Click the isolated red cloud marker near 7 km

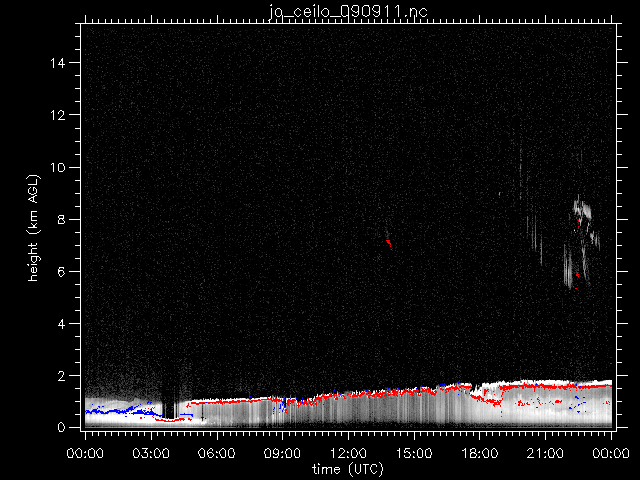point(388,243)
